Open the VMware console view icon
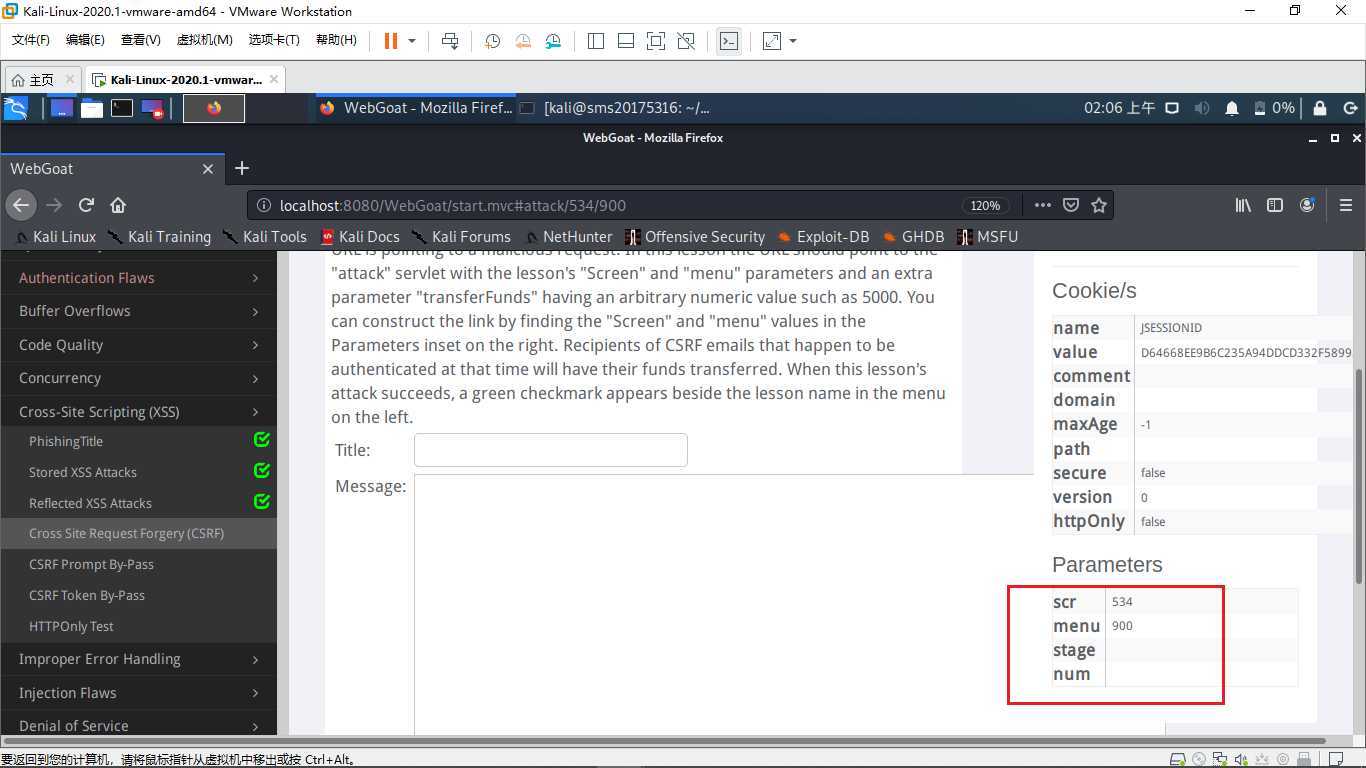The height and width of the screenshot is (768, 1366). coord(729,41)
